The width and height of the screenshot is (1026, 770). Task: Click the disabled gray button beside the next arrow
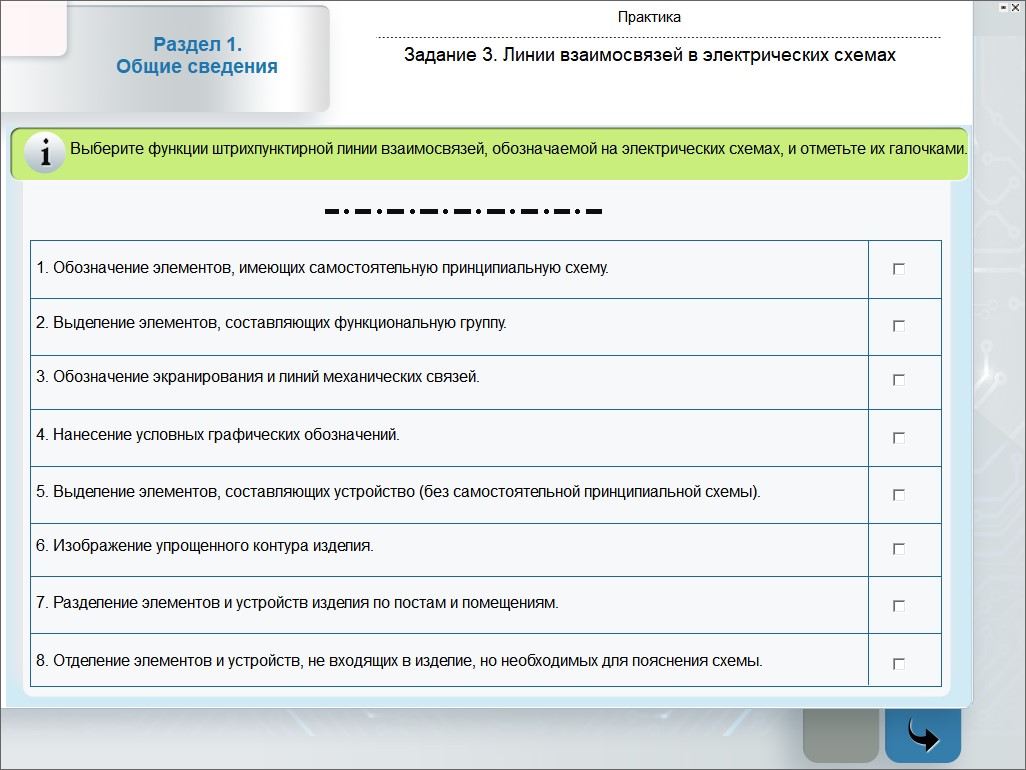841,737
